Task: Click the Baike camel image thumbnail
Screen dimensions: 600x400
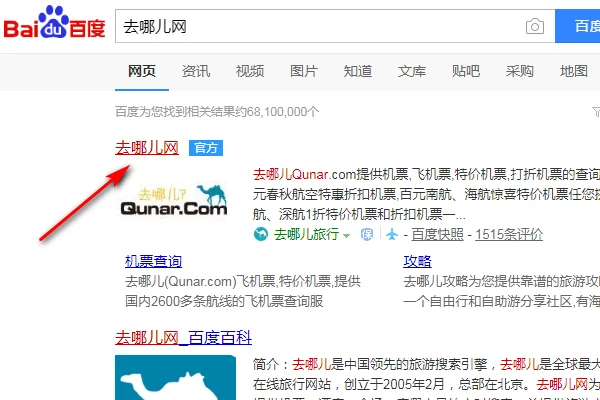Action: 176,377
